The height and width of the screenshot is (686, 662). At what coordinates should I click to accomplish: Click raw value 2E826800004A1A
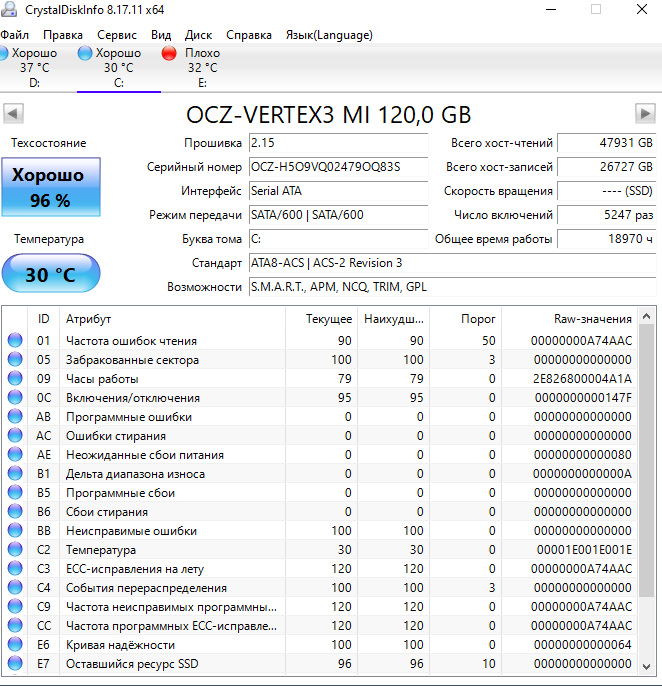click(x=582, y=378)
